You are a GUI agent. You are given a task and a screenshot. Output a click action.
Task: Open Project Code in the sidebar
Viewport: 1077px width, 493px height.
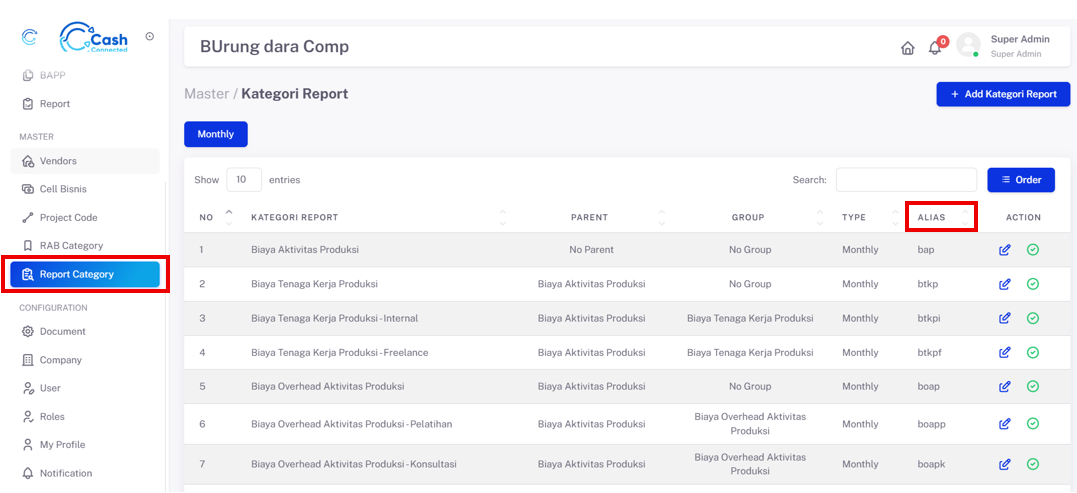click(68, 217)
